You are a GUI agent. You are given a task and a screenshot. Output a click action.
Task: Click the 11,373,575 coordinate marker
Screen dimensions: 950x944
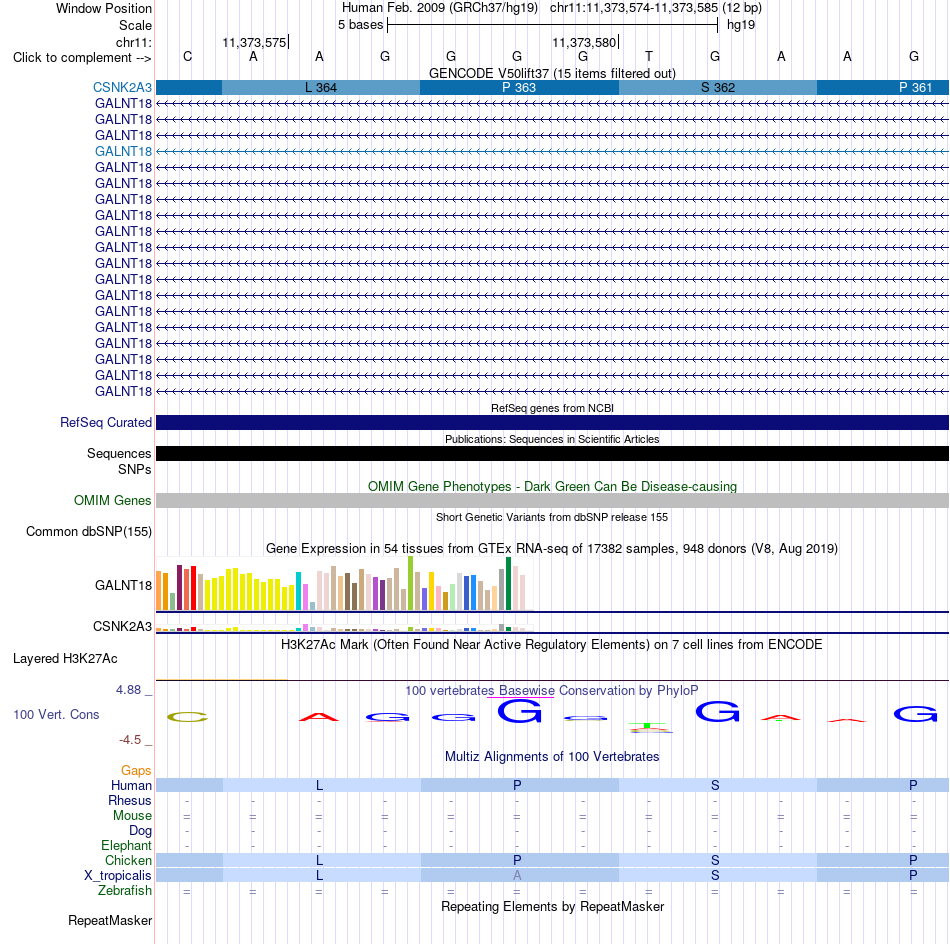click(254, 42)
